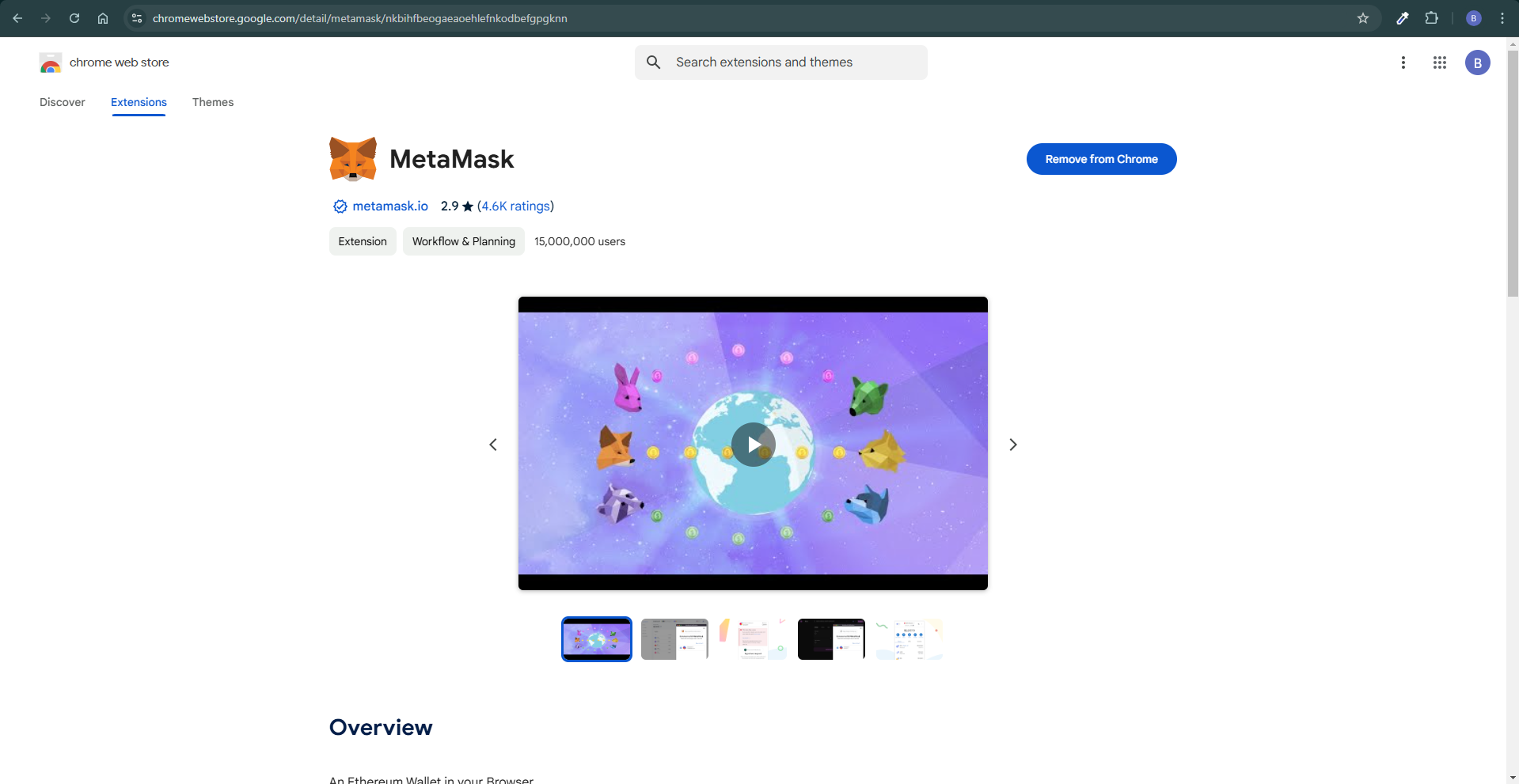Reload the current page
Viewport: 1519px width, 784px height.
[x=74, y=18]
